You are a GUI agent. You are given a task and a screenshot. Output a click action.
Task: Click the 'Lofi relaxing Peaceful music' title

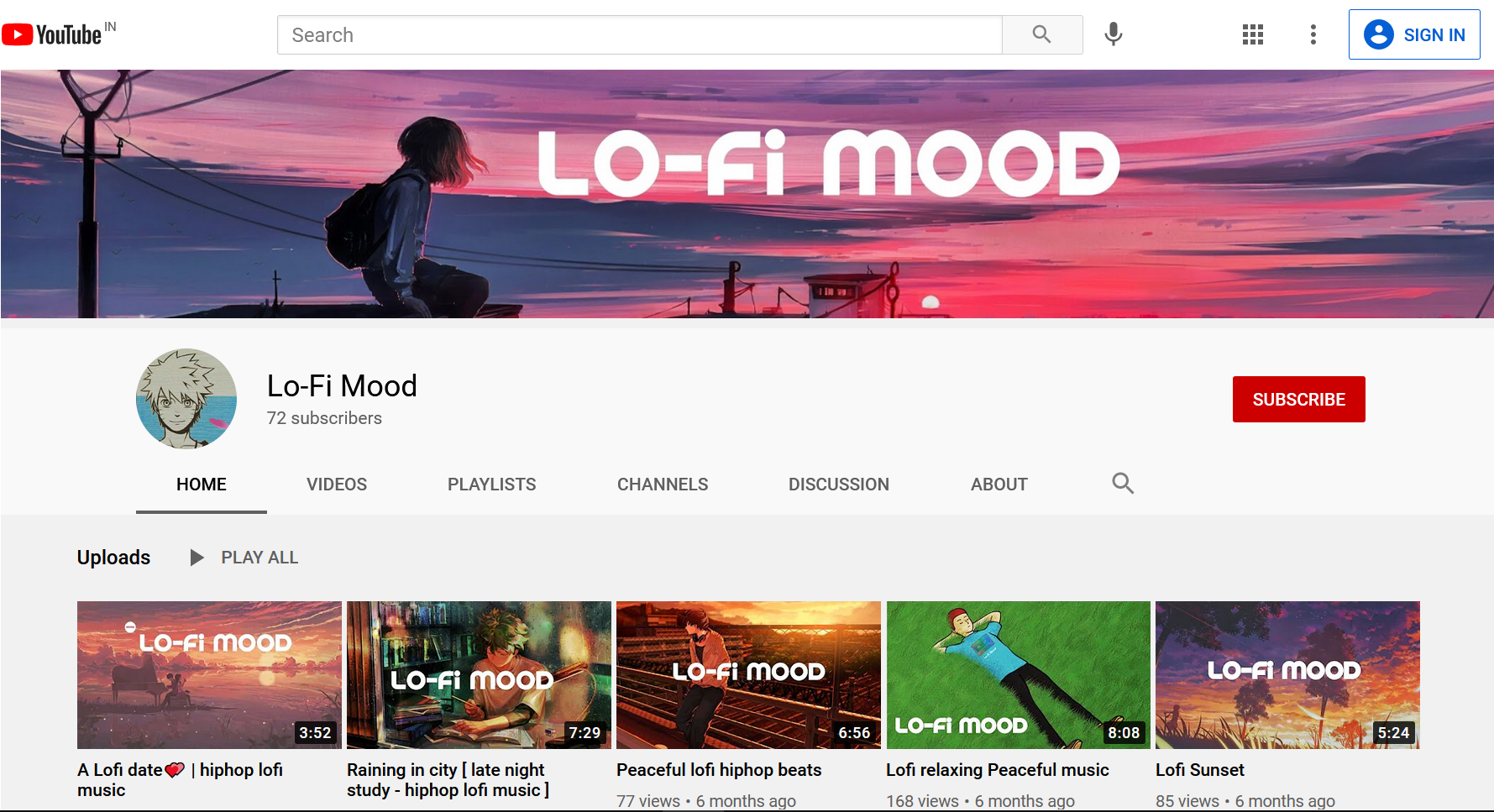pos(998,770)
